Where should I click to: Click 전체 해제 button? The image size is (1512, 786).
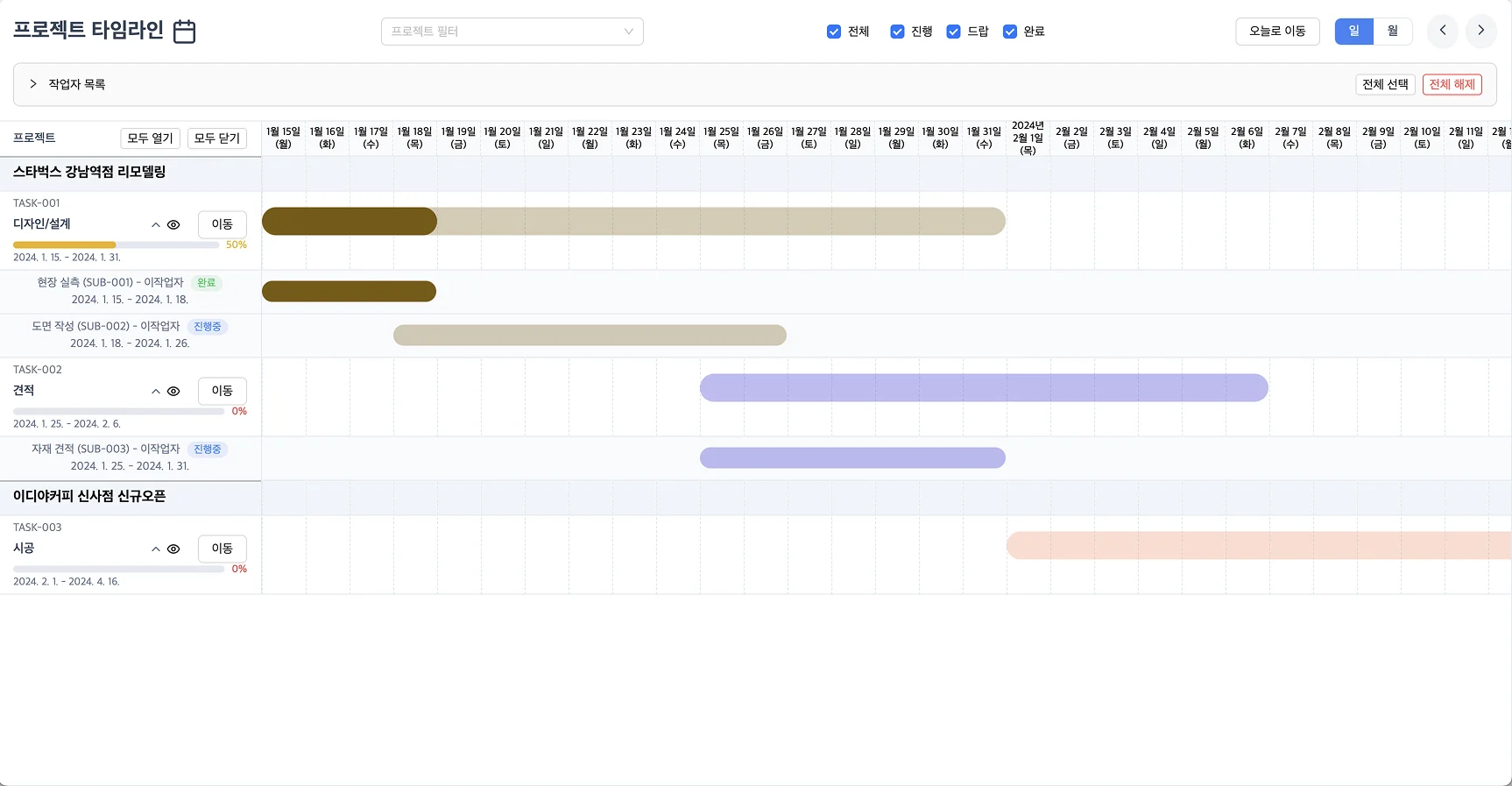(x=1452, y=84)
